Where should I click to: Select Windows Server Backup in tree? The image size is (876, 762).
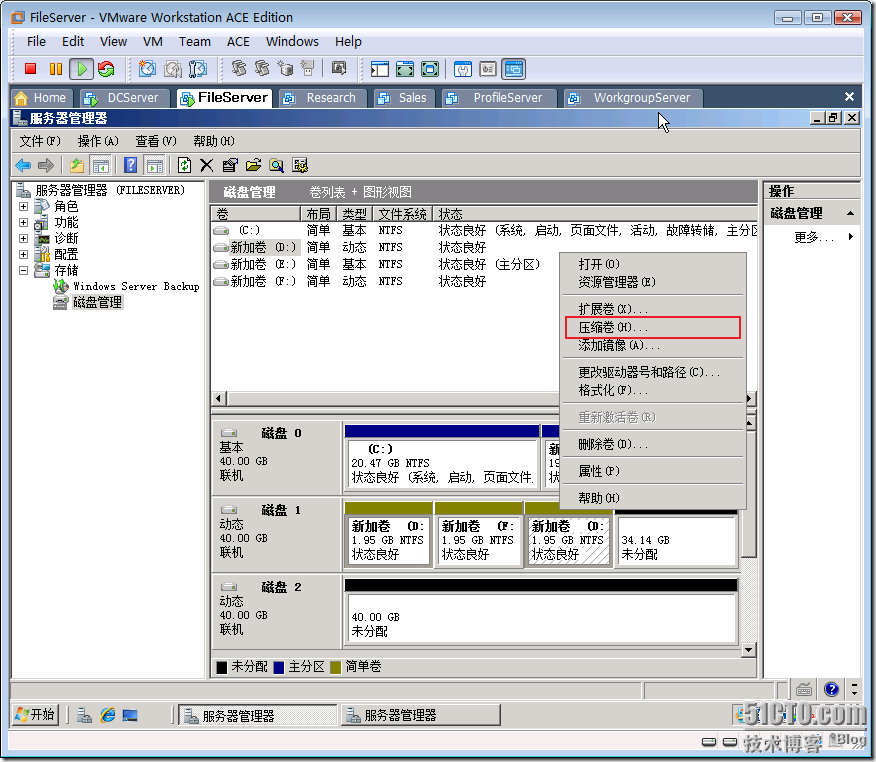click(136, 286)
